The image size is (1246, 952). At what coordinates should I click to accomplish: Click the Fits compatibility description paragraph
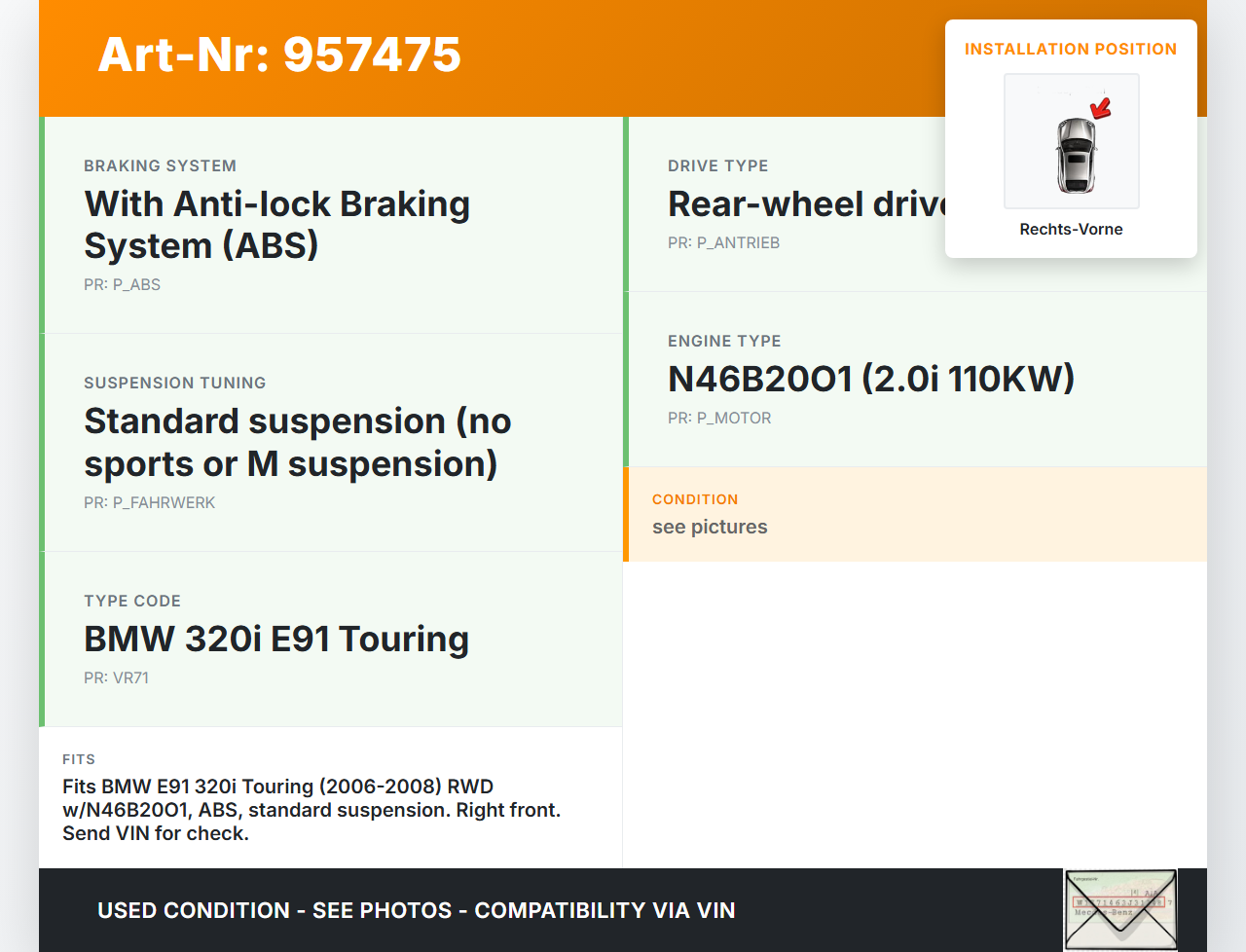tap(311, 810)
